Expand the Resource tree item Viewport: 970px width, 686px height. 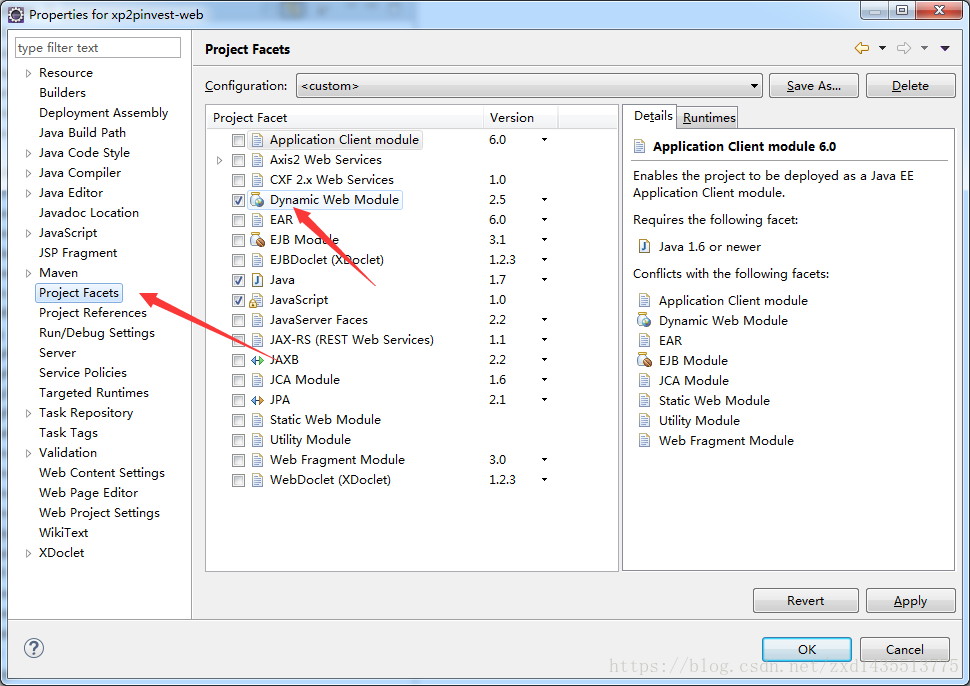[x=28, y=73]
